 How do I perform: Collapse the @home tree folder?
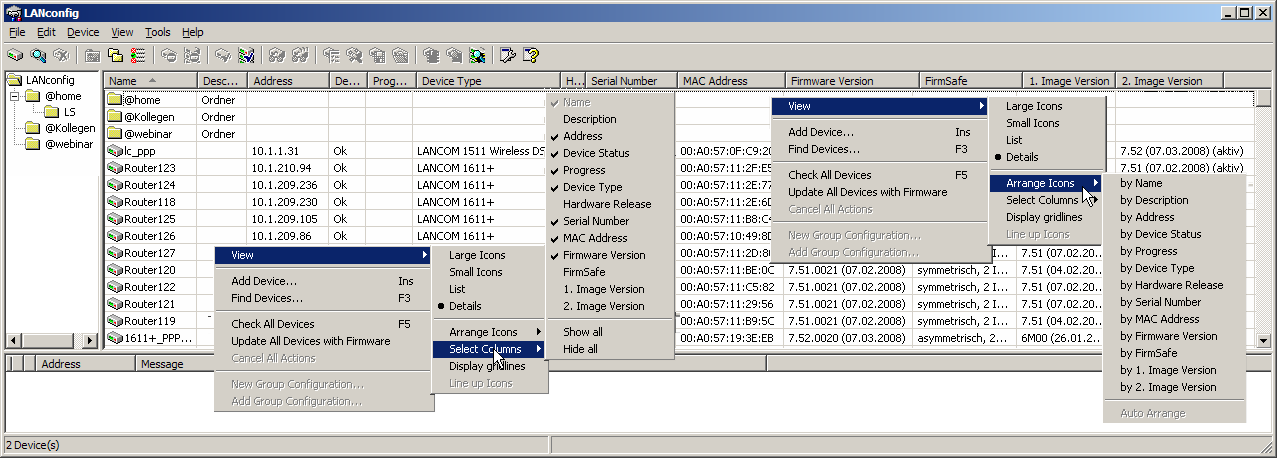[x=14, y=97]
